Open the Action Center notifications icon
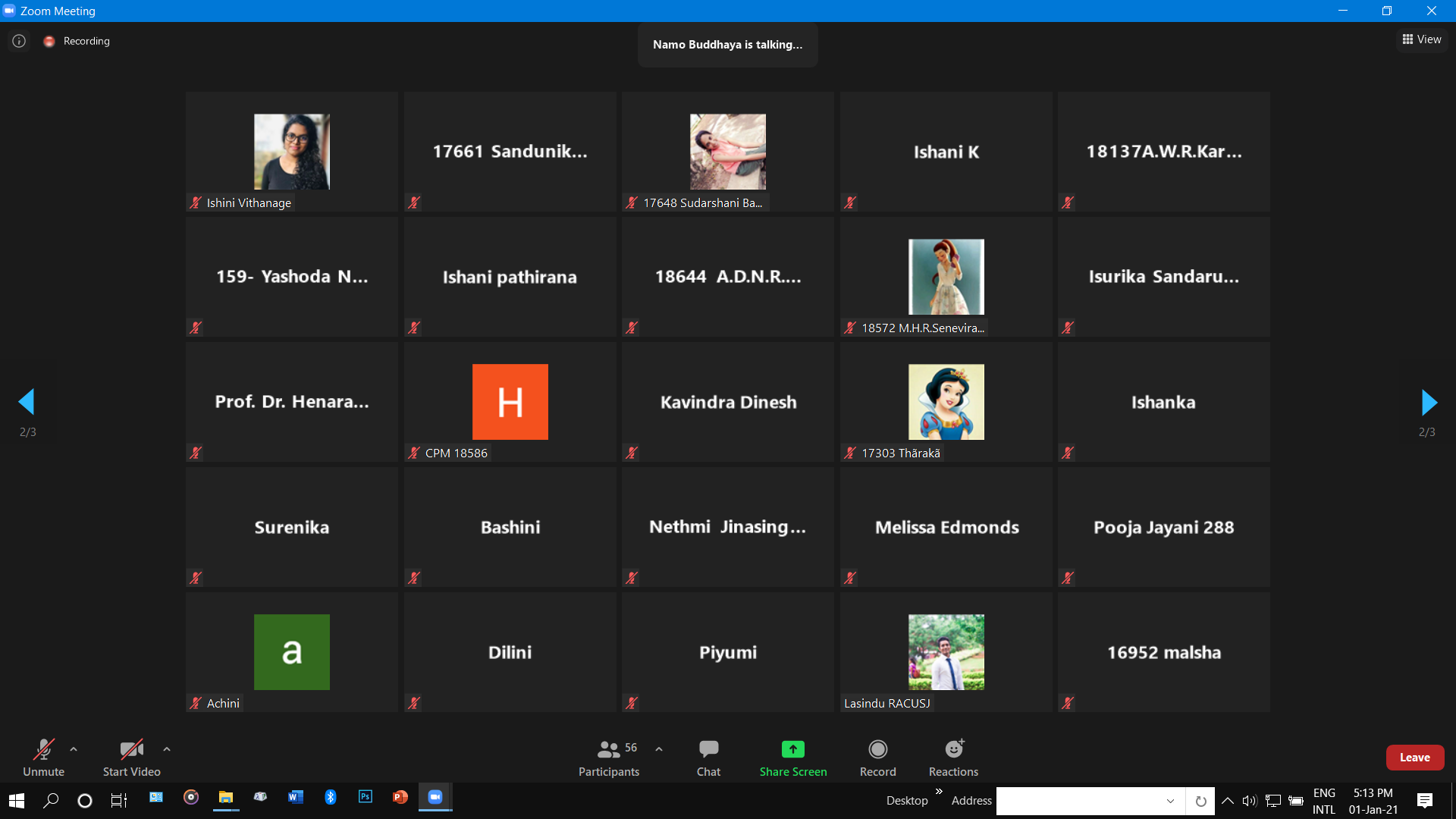The image size is (1456, 819). pyautogui.click(x=1425, y=801)
